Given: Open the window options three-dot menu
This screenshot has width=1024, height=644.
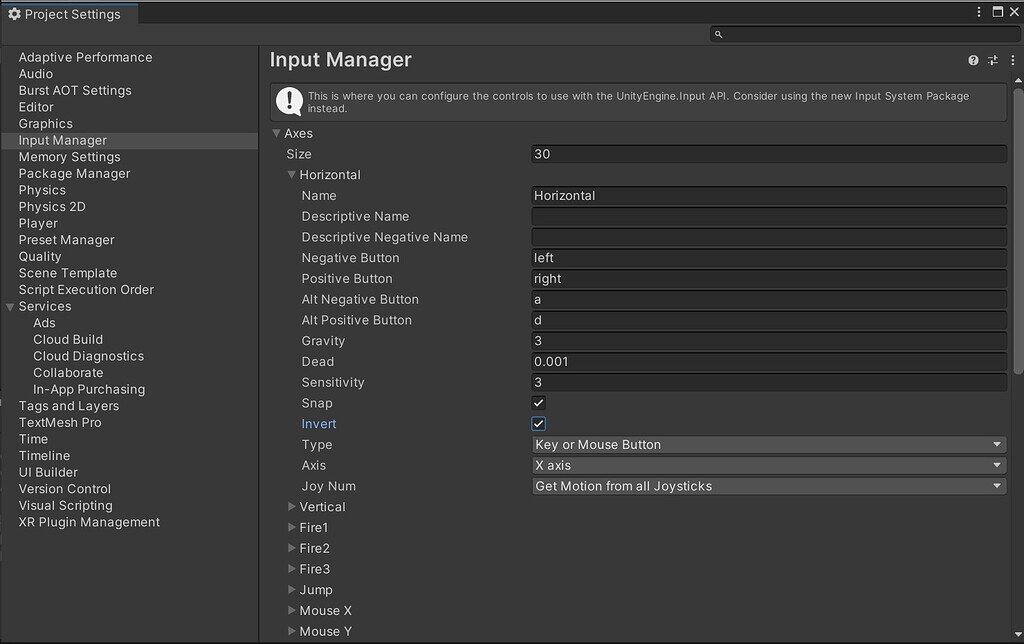Looking at the screenshot, I should click(978, 10).
